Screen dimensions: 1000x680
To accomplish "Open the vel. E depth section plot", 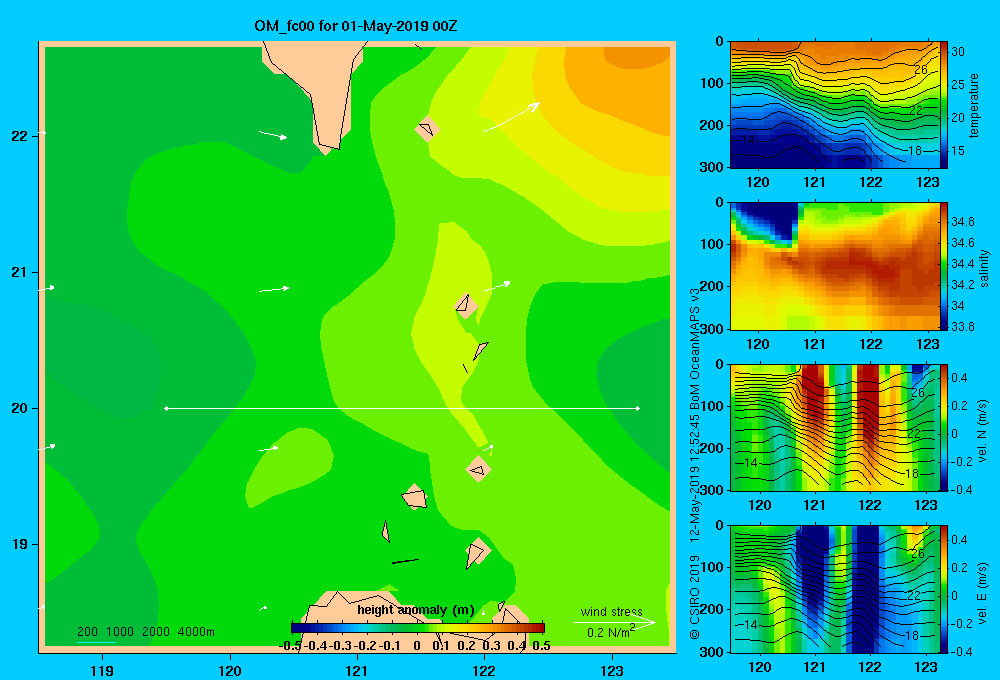I will coord(835,589).
